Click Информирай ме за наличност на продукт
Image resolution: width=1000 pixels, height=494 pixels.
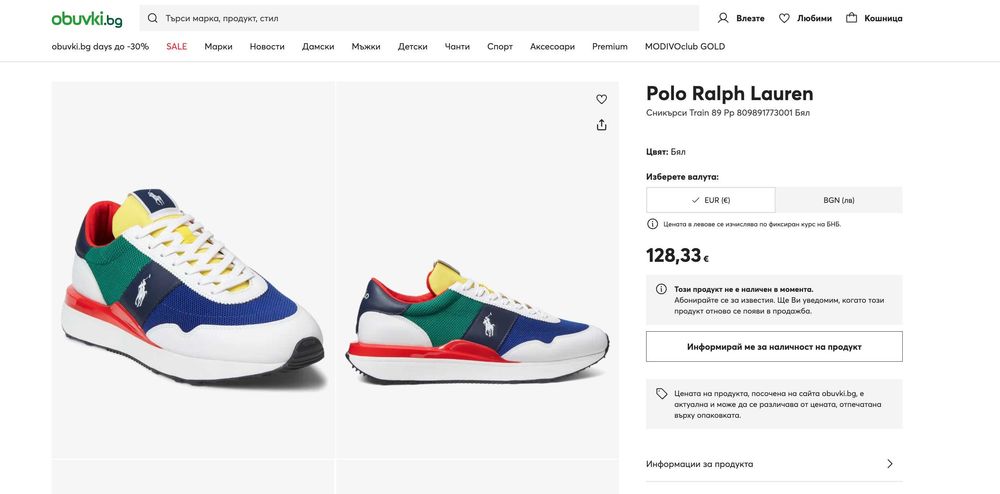pyautogui.click(x=774, y=347)
